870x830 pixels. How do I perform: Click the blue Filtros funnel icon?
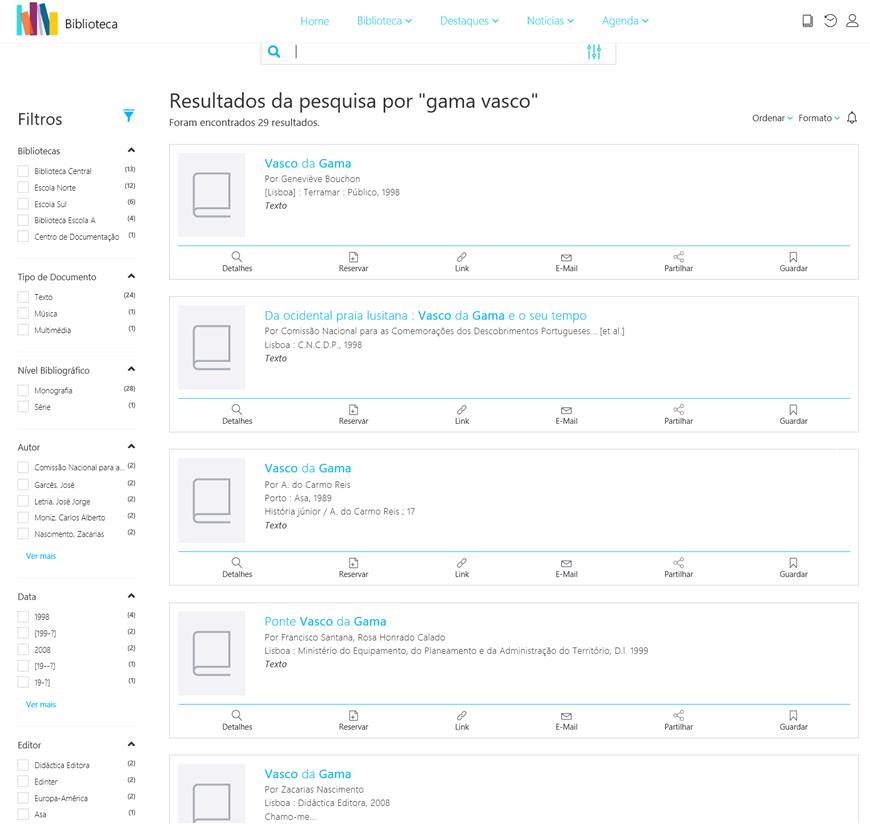pyautogui.click(x=128, y=116)
